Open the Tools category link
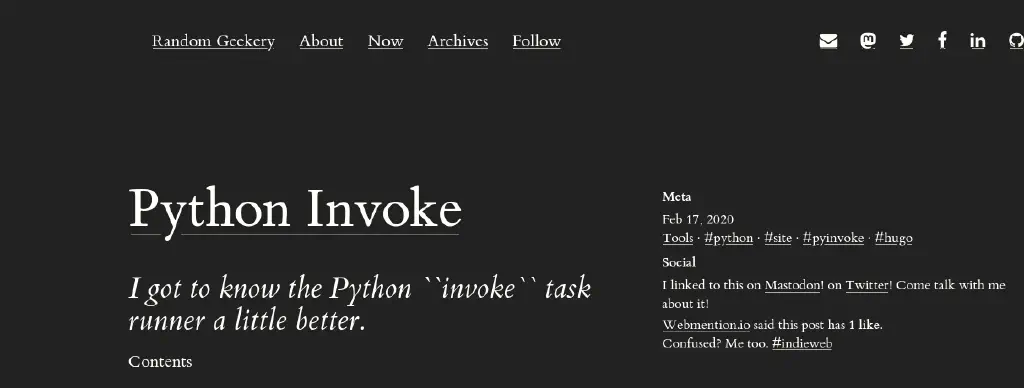Viewport: 1024px width, 388px height. 678,238
